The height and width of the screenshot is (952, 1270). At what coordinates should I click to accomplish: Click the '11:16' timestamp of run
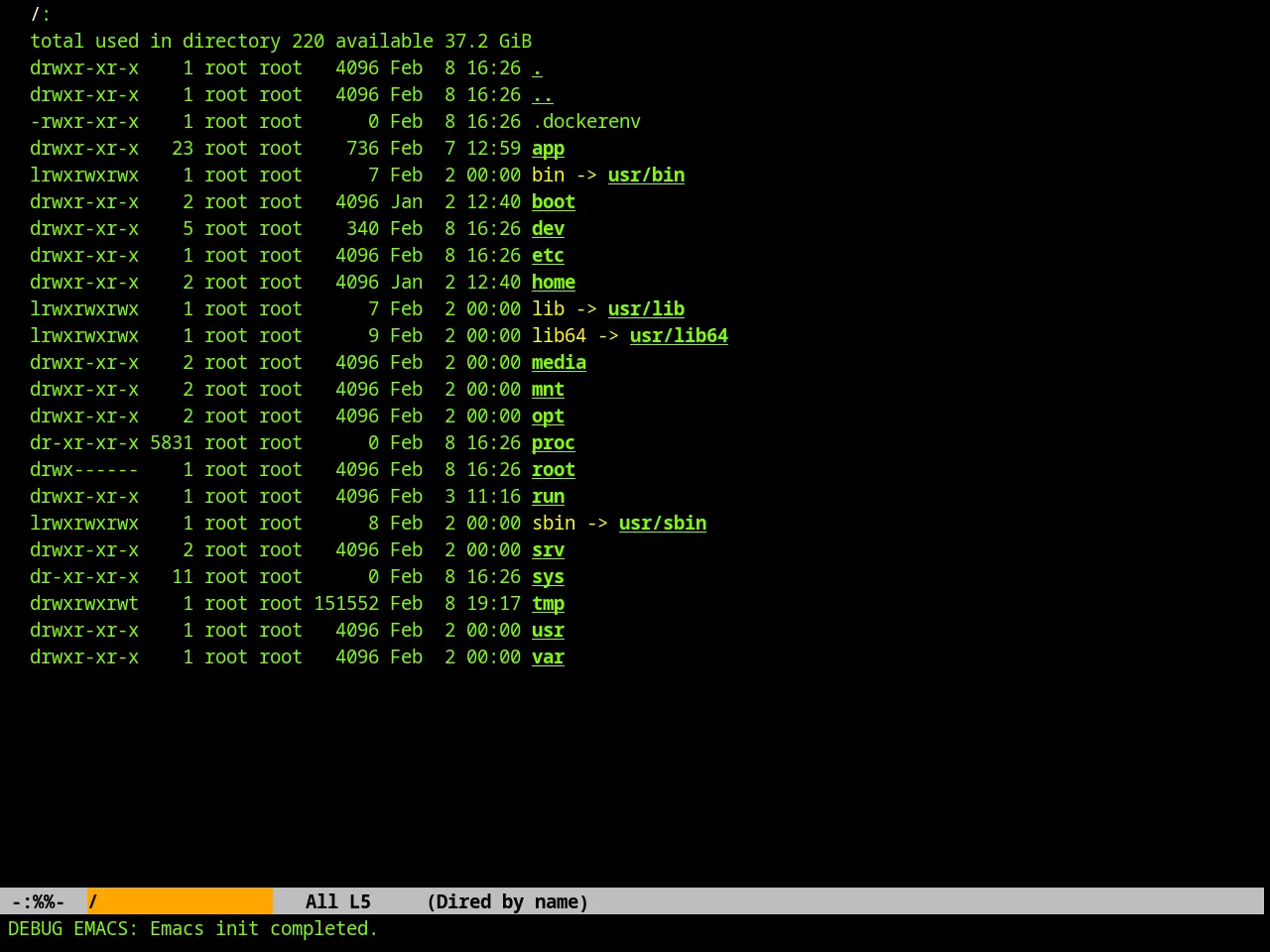pos(493,497)
